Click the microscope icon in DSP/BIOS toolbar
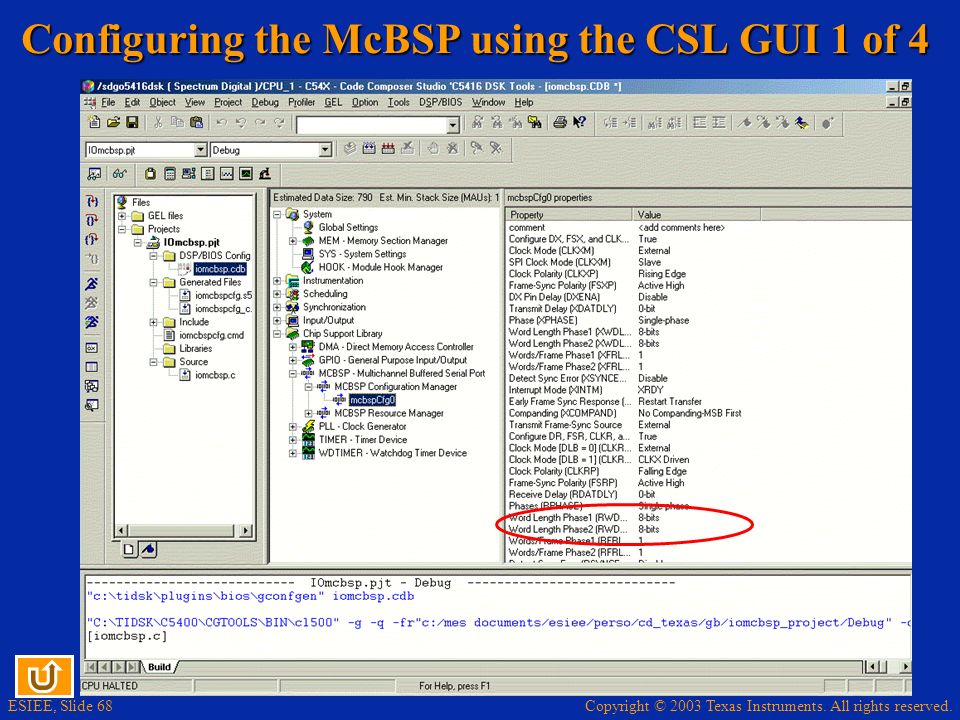Screen dimensions: 960x720 [x=265, y=174]
